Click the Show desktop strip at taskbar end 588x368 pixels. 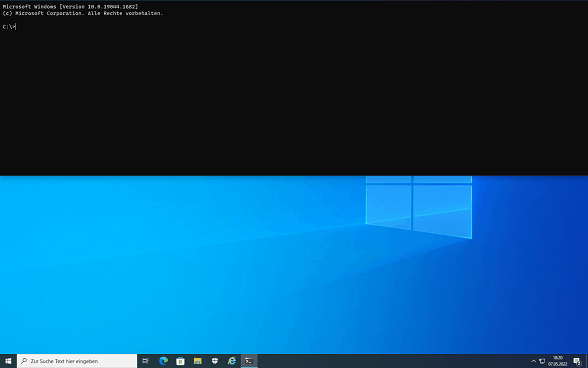click(586, 361)
